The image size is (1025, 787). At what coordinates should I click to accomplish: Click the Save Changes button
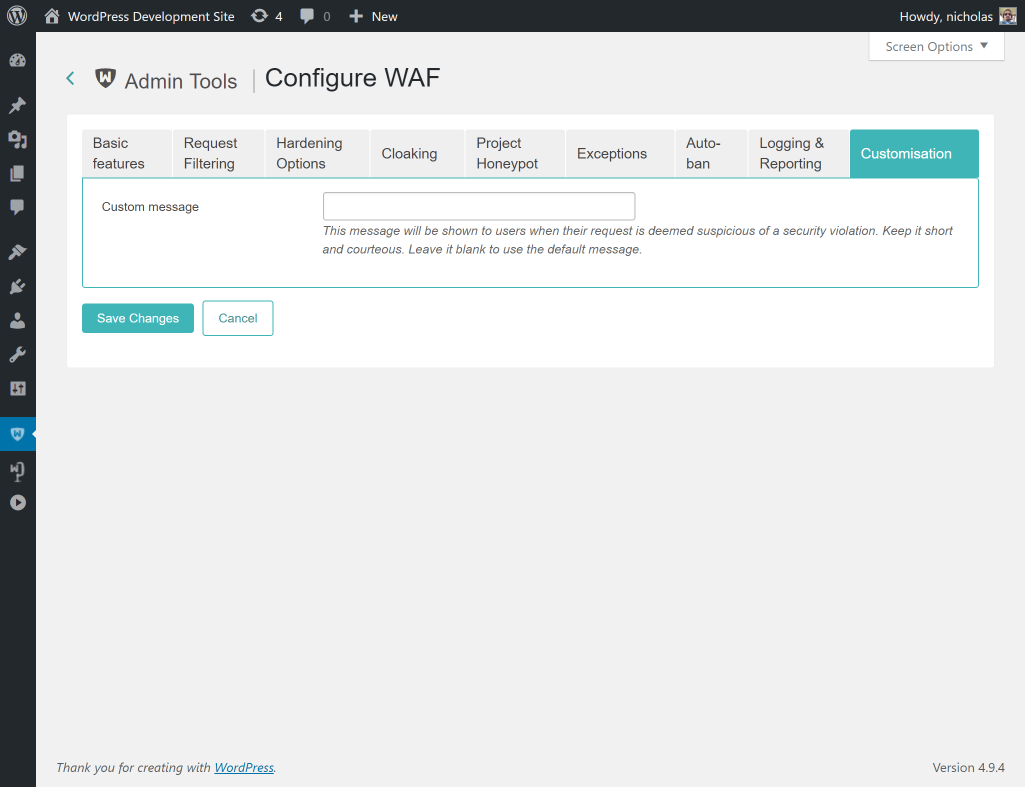point(138,318)
